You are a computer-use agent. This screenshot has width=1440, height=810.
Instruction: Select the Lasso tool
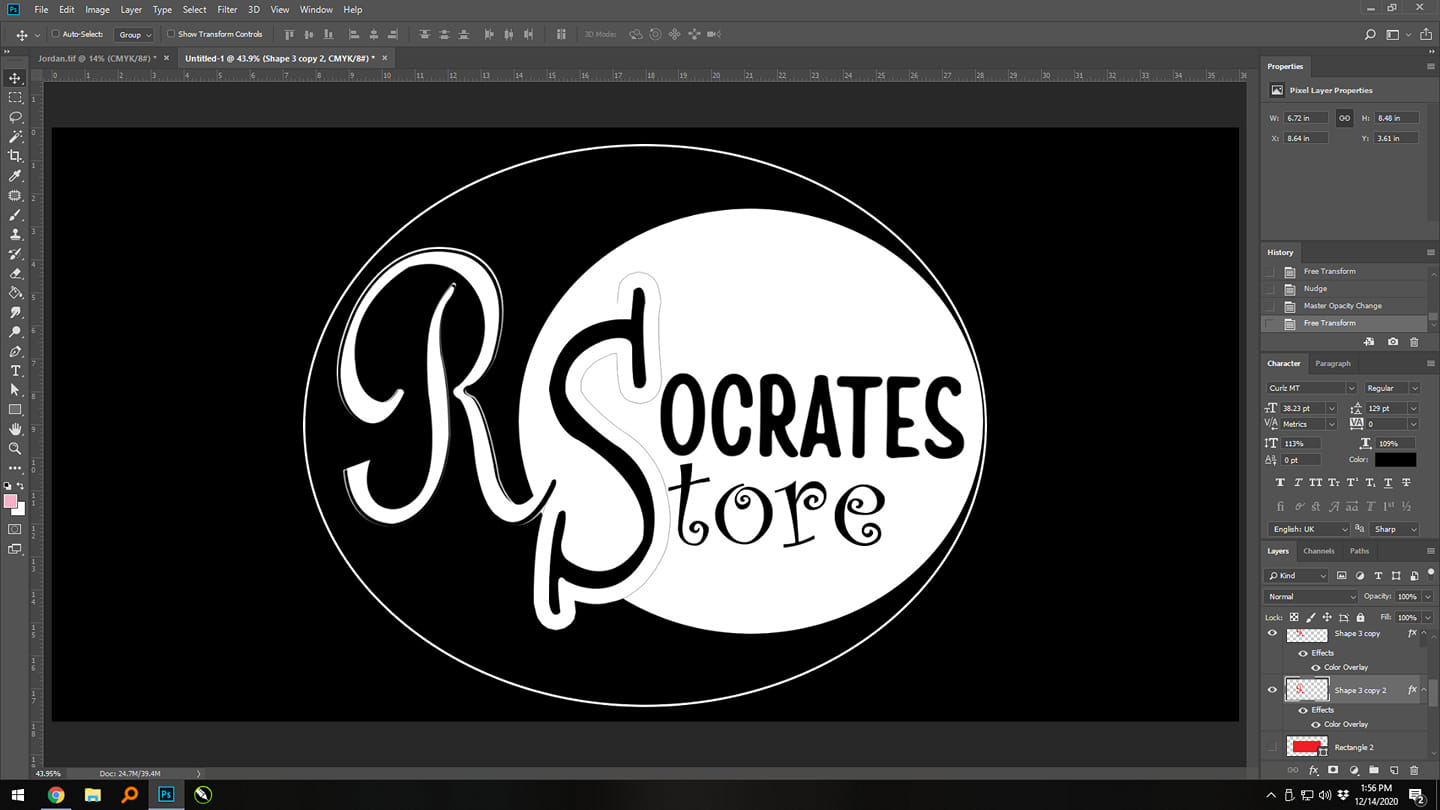click(15, 117)
